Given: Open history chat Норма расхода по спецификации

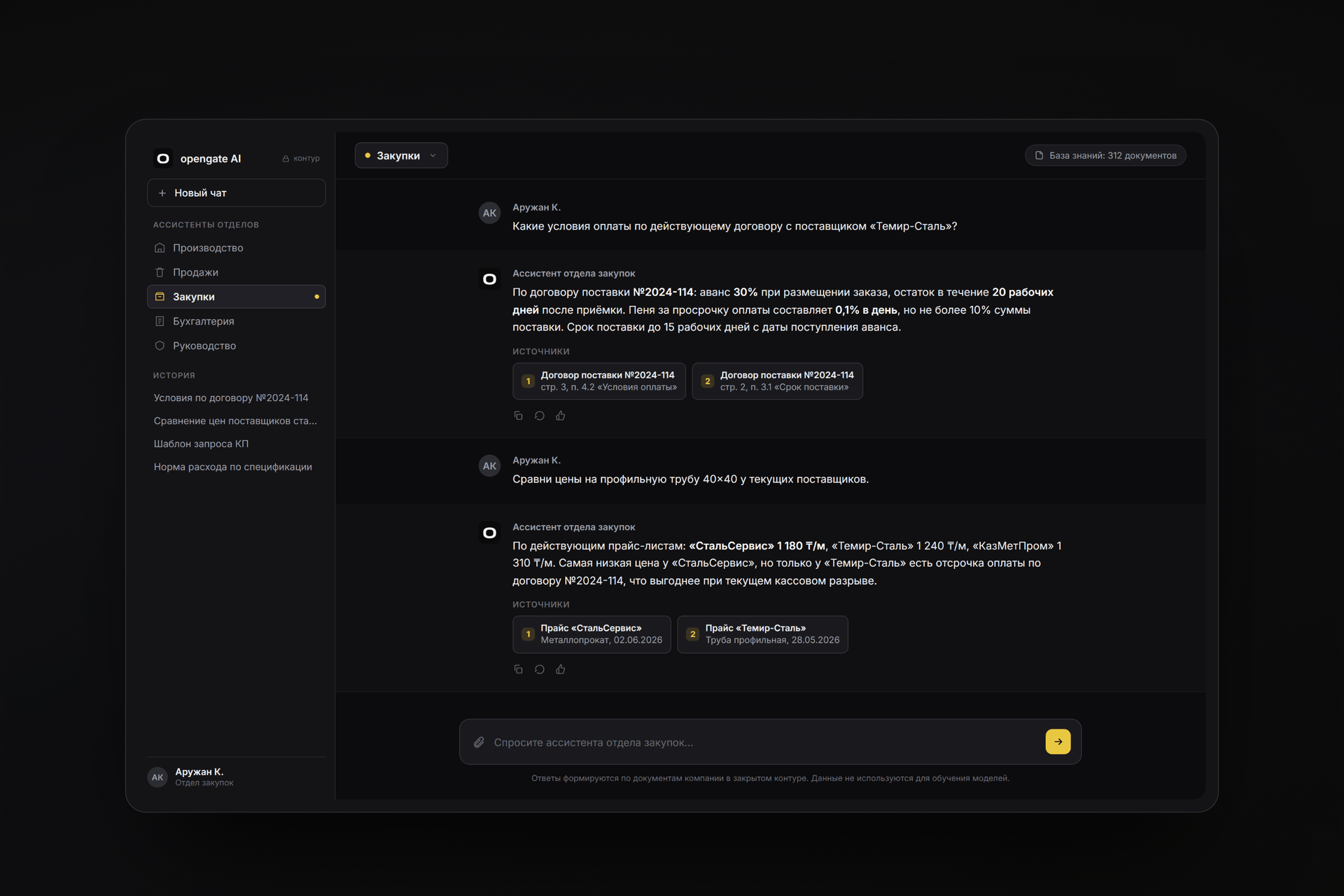Looking at the screenshot, I should (x=236, y=467).
